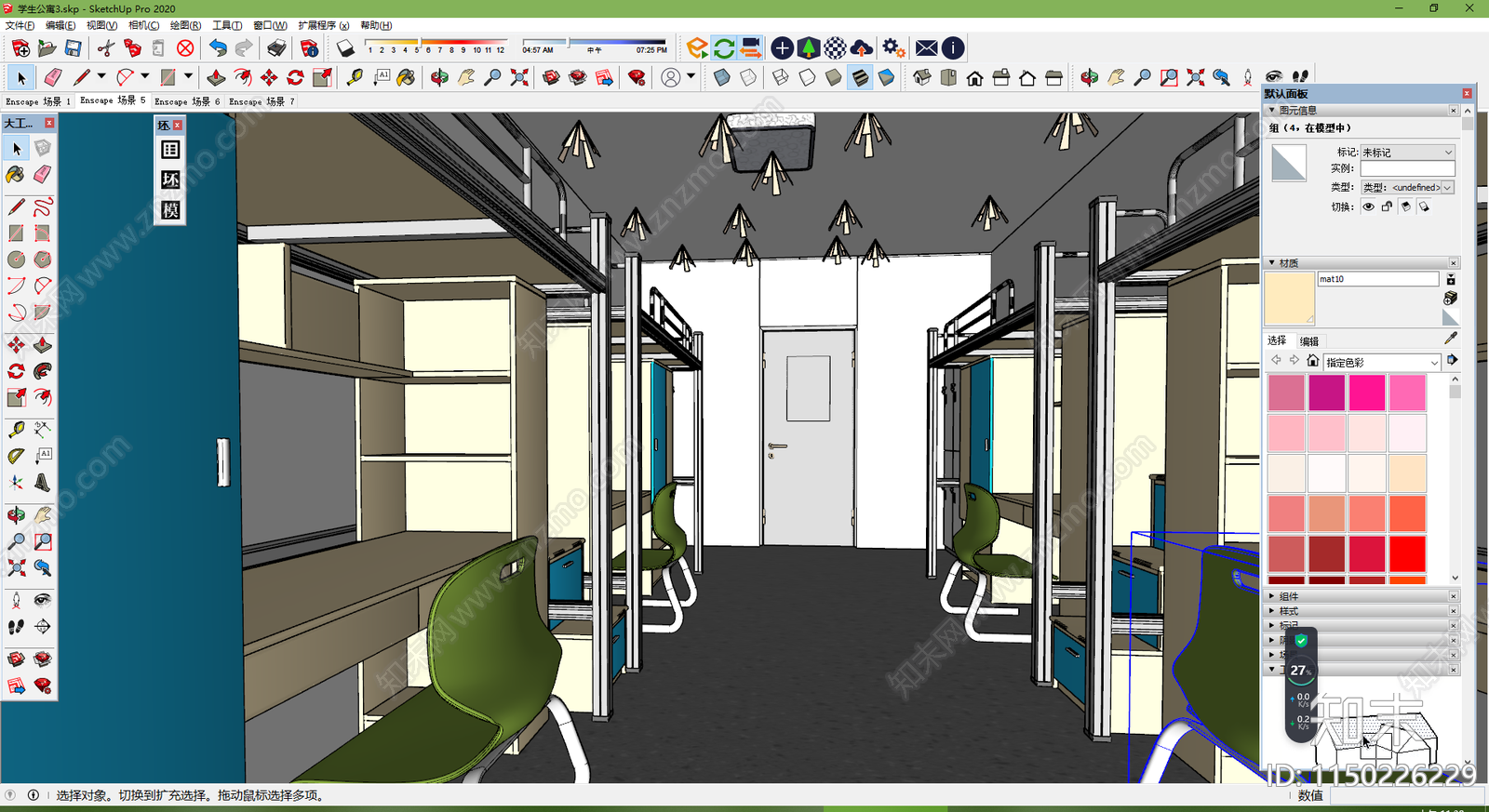
Task: Toggle the lock icon in Entity Info
Action: click(x=1387, y=206)
